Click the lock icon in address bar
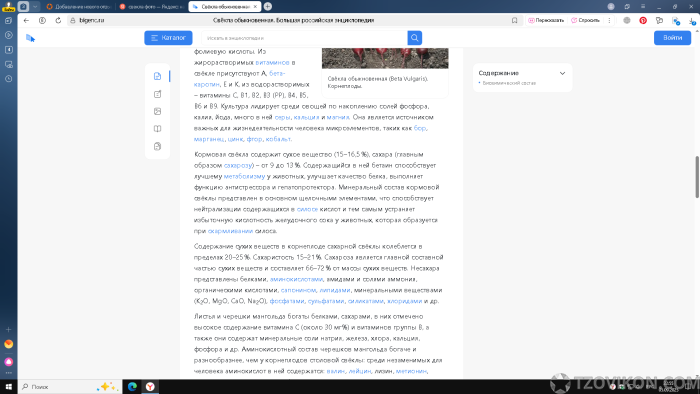Image resolution: width=700 pixels, height=394 pixels. [x=73, y=21]
